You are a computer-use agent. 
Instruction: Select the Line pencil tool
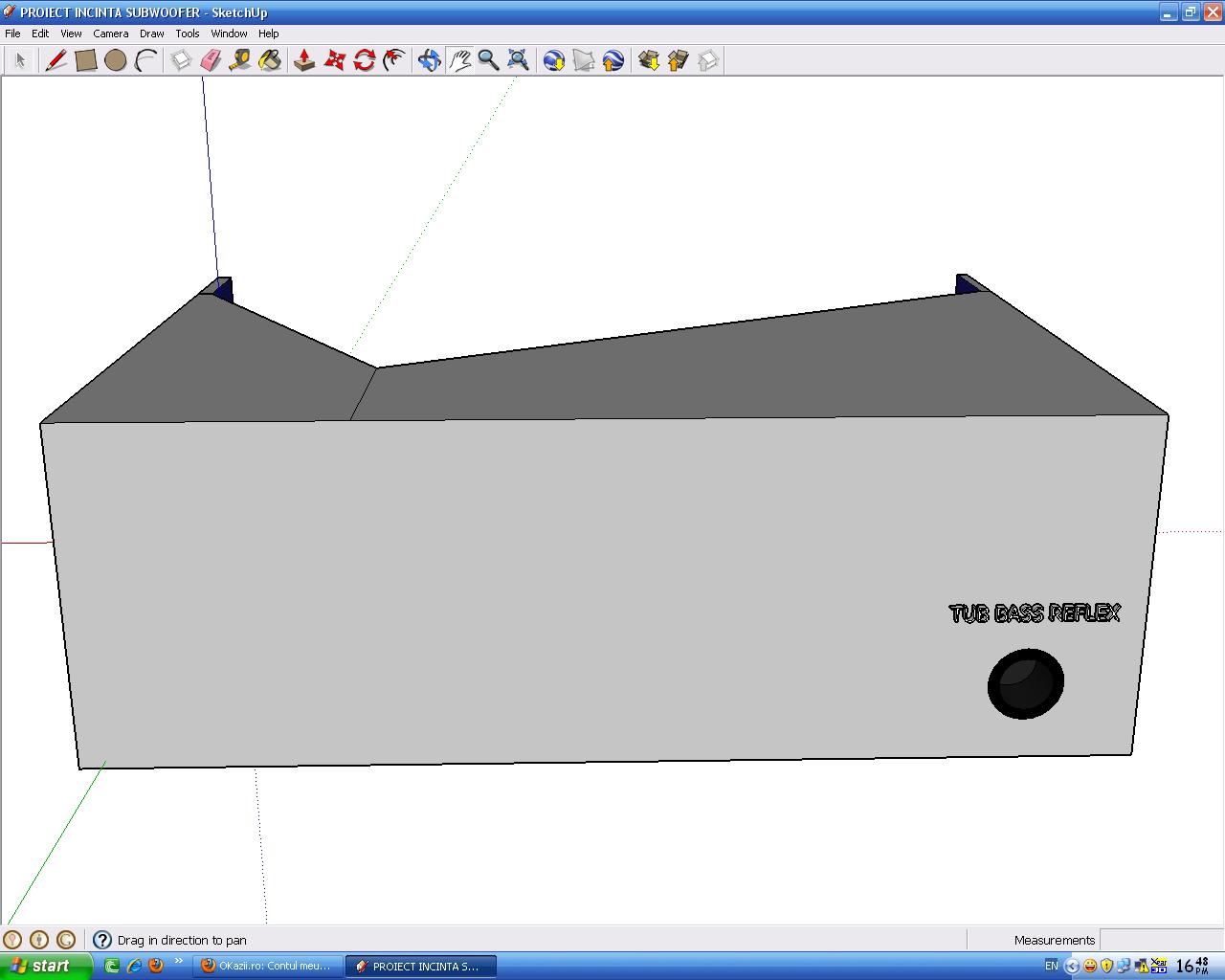[56, 60]
